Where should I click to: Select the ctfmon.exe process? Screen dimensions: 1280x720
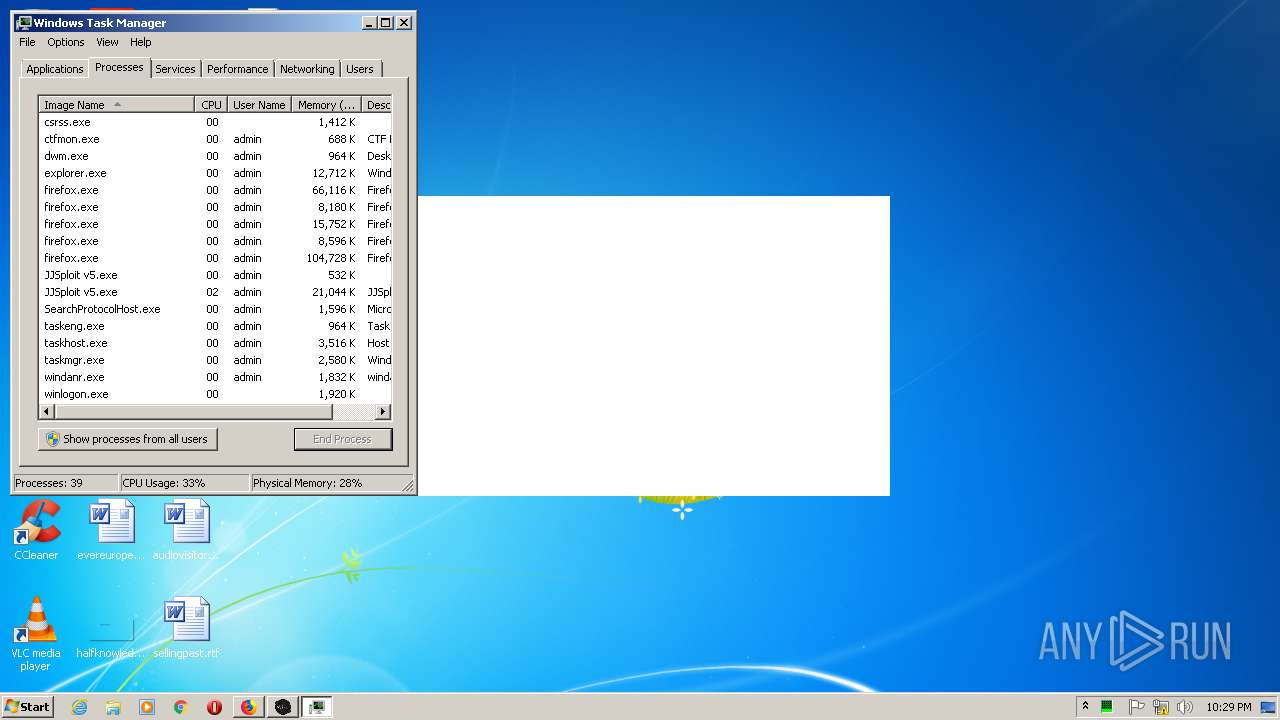pyautogui.click(x=215, y=139)
